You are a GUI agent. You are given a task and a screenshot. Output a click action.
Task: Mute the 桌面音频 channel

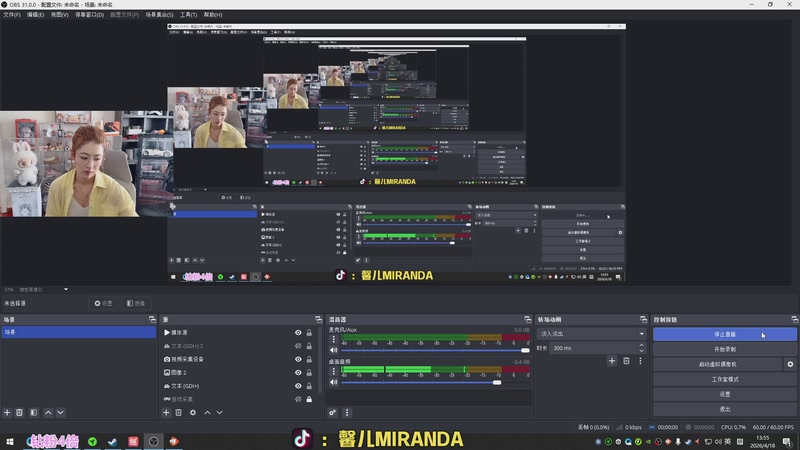[x=334, y=382]
